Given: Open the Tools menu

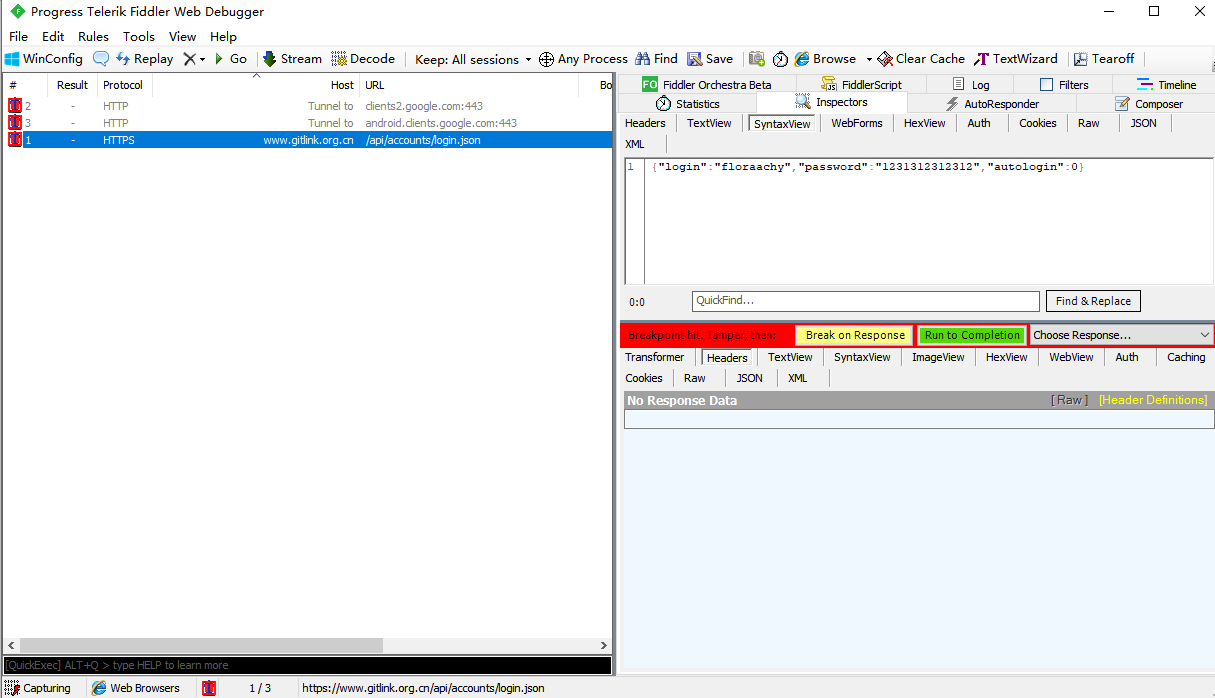Looking at the screenshot, I should (139, 36).
